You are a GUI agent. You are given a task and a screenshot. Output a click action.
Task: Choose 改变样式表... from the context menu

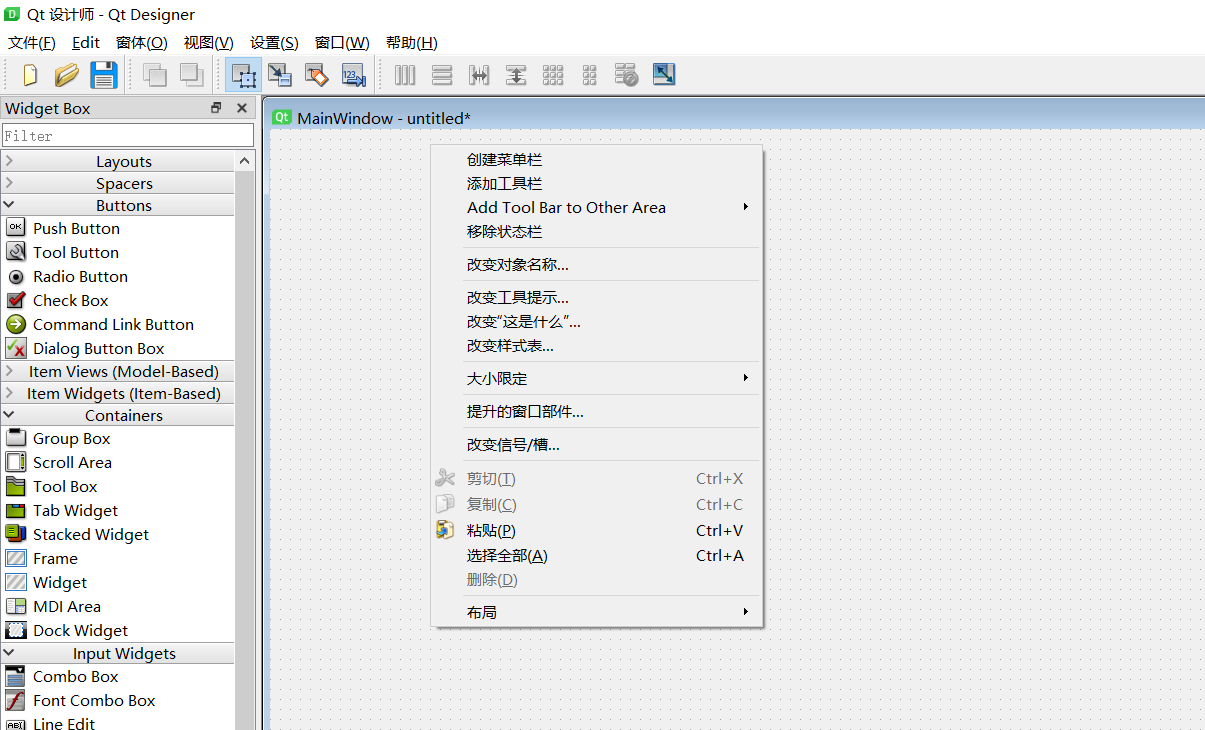(596, 345)
